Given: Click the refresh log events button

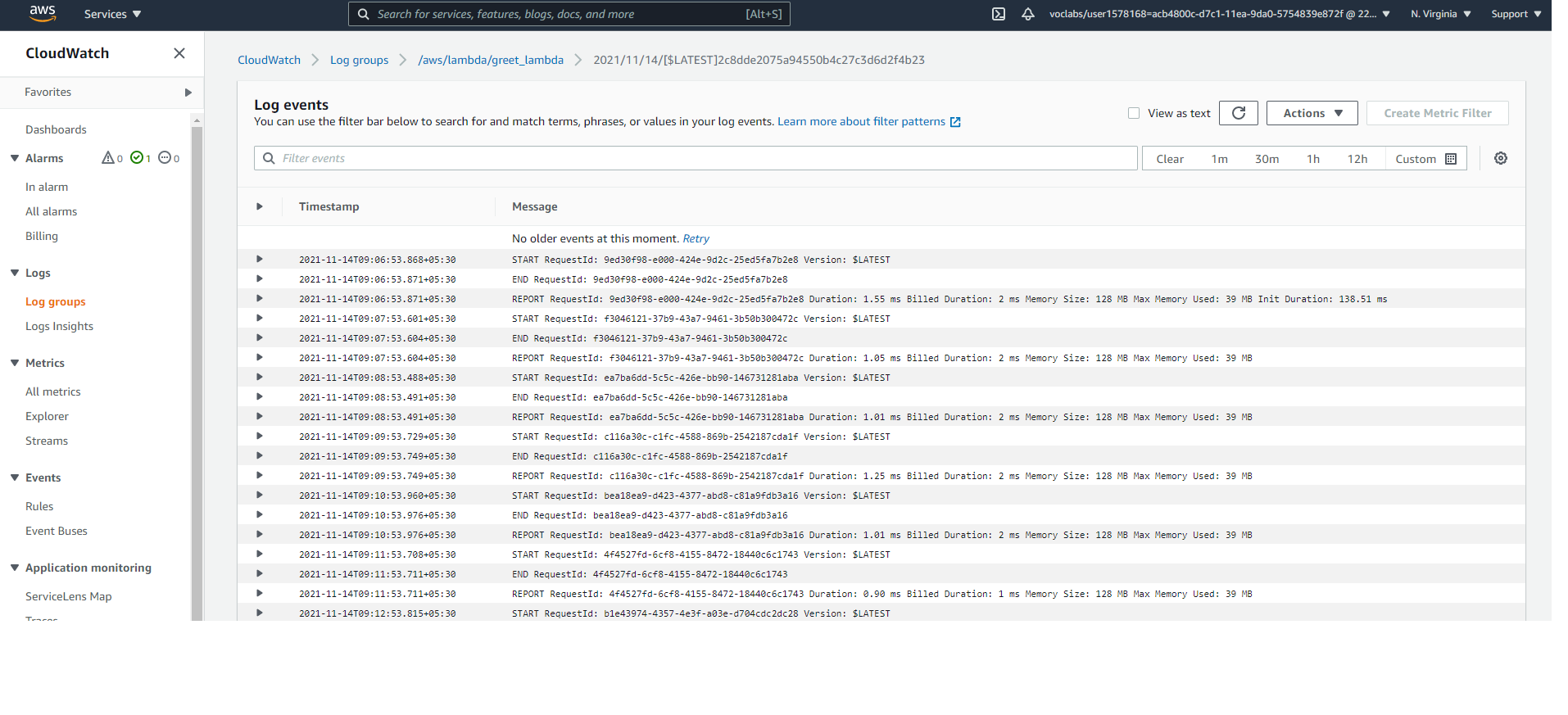Looking at the screenshot, I should click(1239, 113).
